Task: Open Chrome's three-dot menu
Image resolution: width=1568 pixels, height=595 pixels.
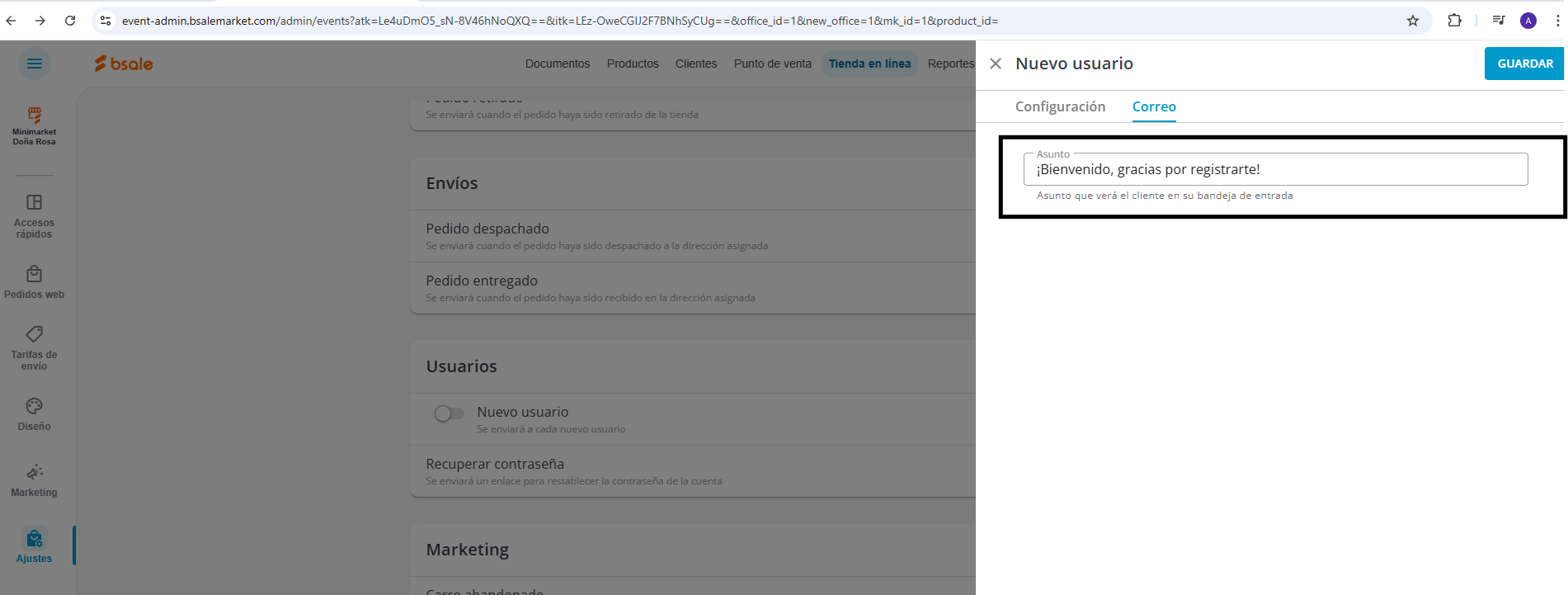Action: point(1557,21)
